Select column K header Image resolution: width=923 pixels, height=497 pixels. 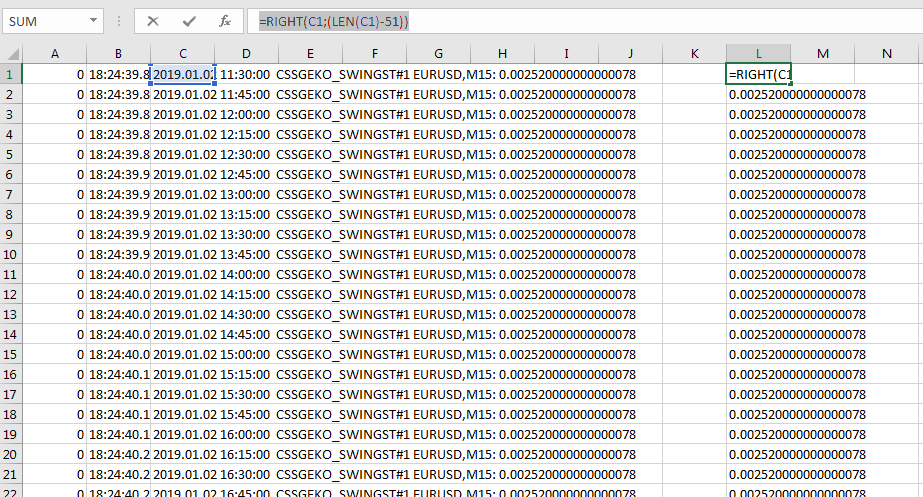(694, 54)
